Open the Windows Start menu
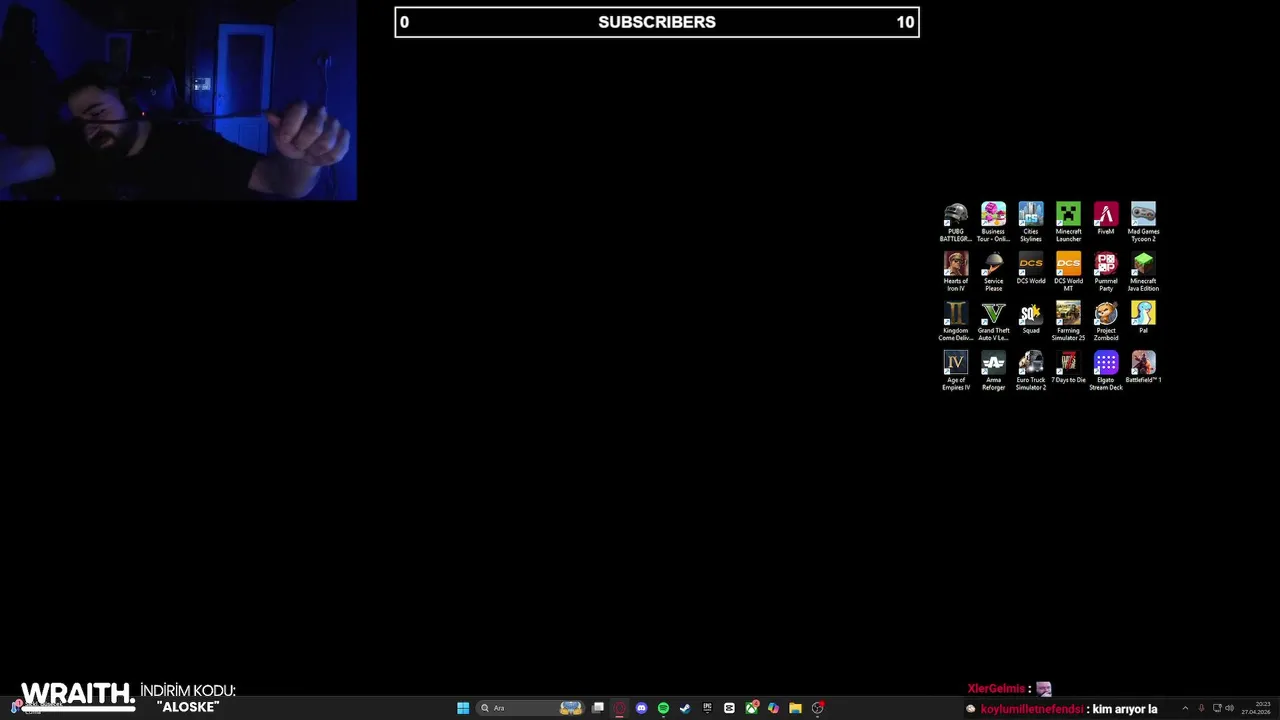 [x=463, y=708]
